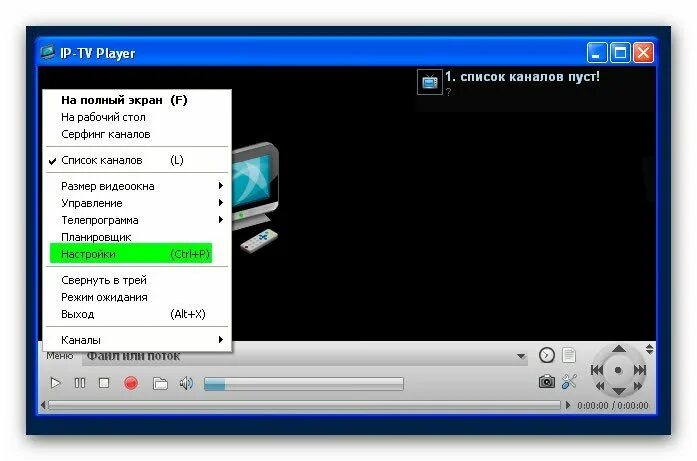Adjust the volume slider bar
Viewport: 697px width, 461px height.
point(304,384)
